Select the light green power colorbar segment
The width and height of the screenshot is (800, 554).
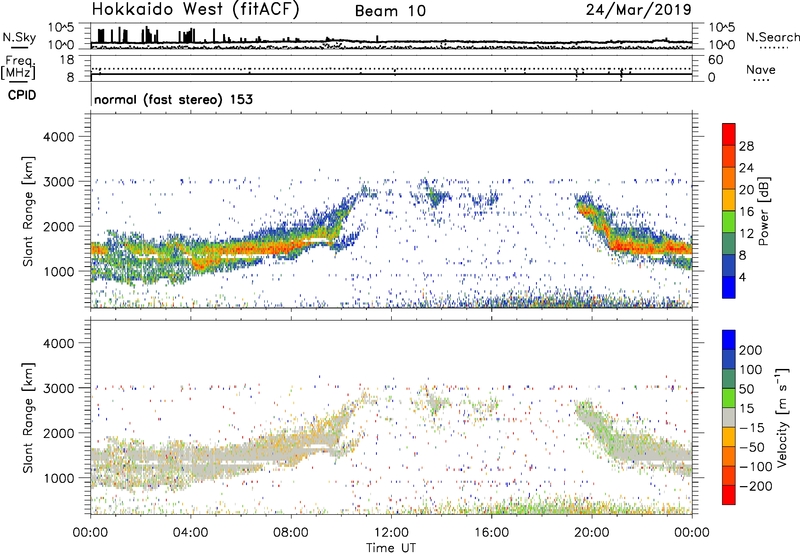point(729,221)
